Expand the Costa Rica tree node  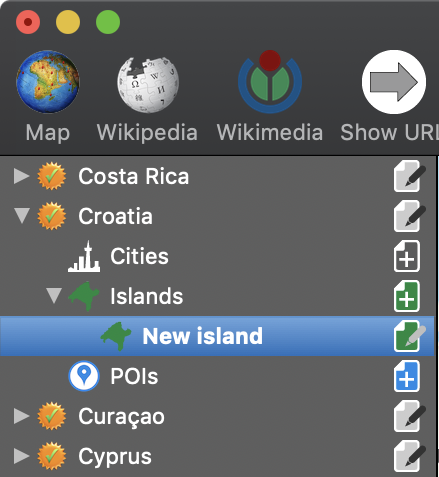pos(21,176)
